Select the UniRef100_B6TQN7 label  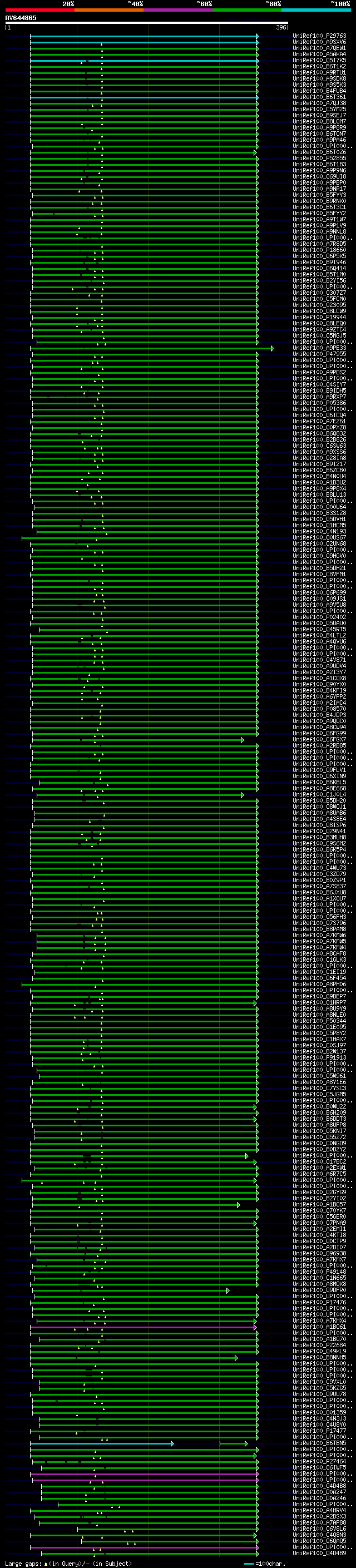pos(319,134)
